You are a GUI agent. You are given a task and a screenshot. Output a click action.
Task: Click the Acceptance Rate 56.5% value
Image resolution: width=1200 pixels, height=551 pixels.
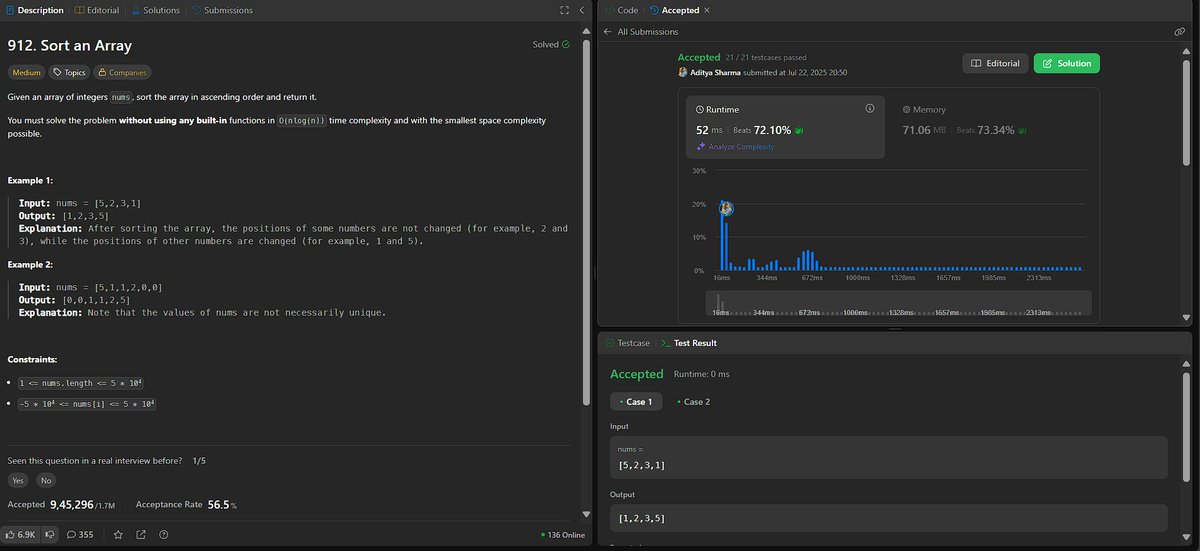(222, 505)
